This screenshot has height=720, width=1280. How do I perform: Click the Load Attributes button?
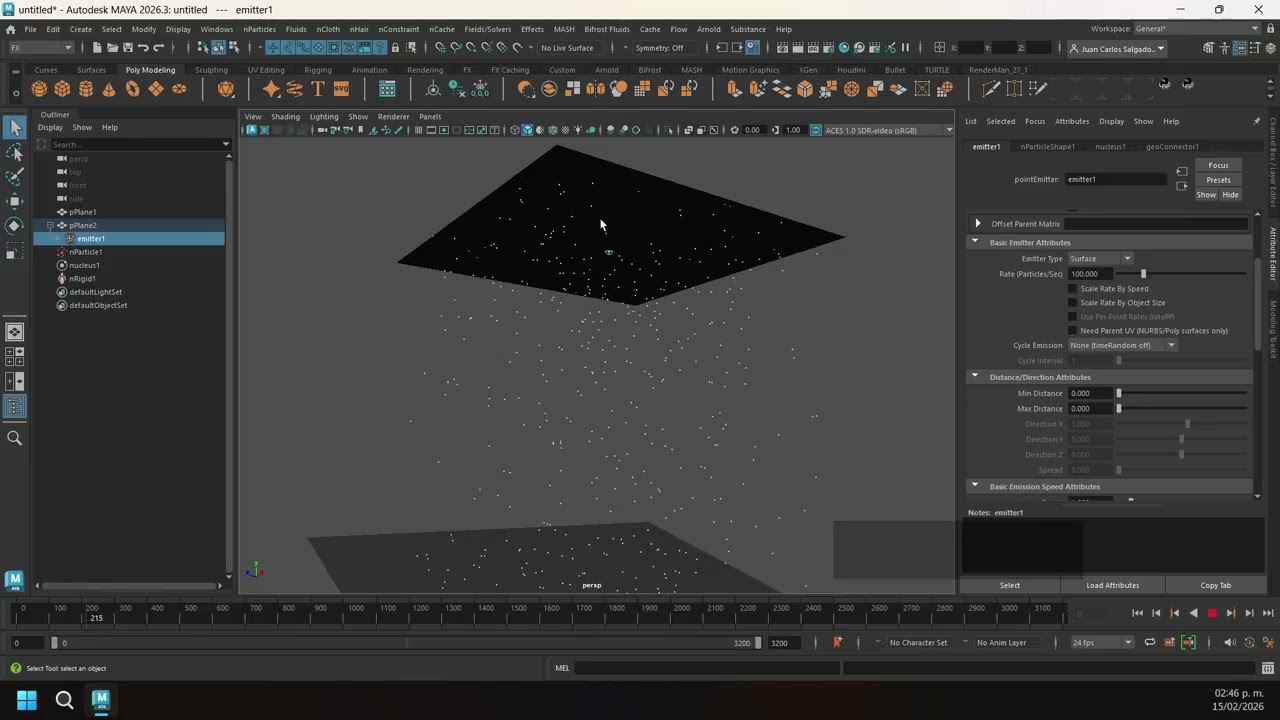pos(1112,585)
